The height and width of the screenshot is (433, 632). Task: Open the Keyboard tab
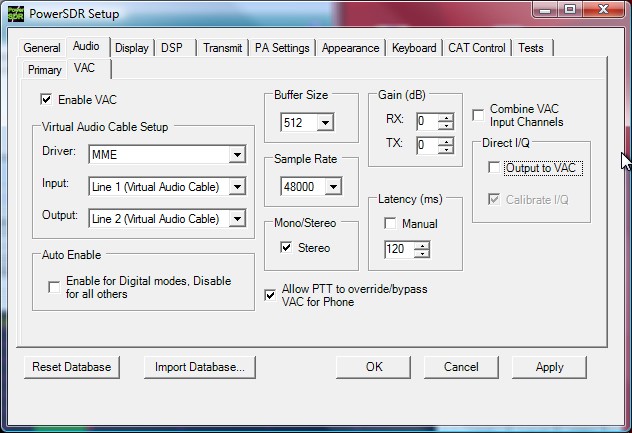[x=414, y=48]
